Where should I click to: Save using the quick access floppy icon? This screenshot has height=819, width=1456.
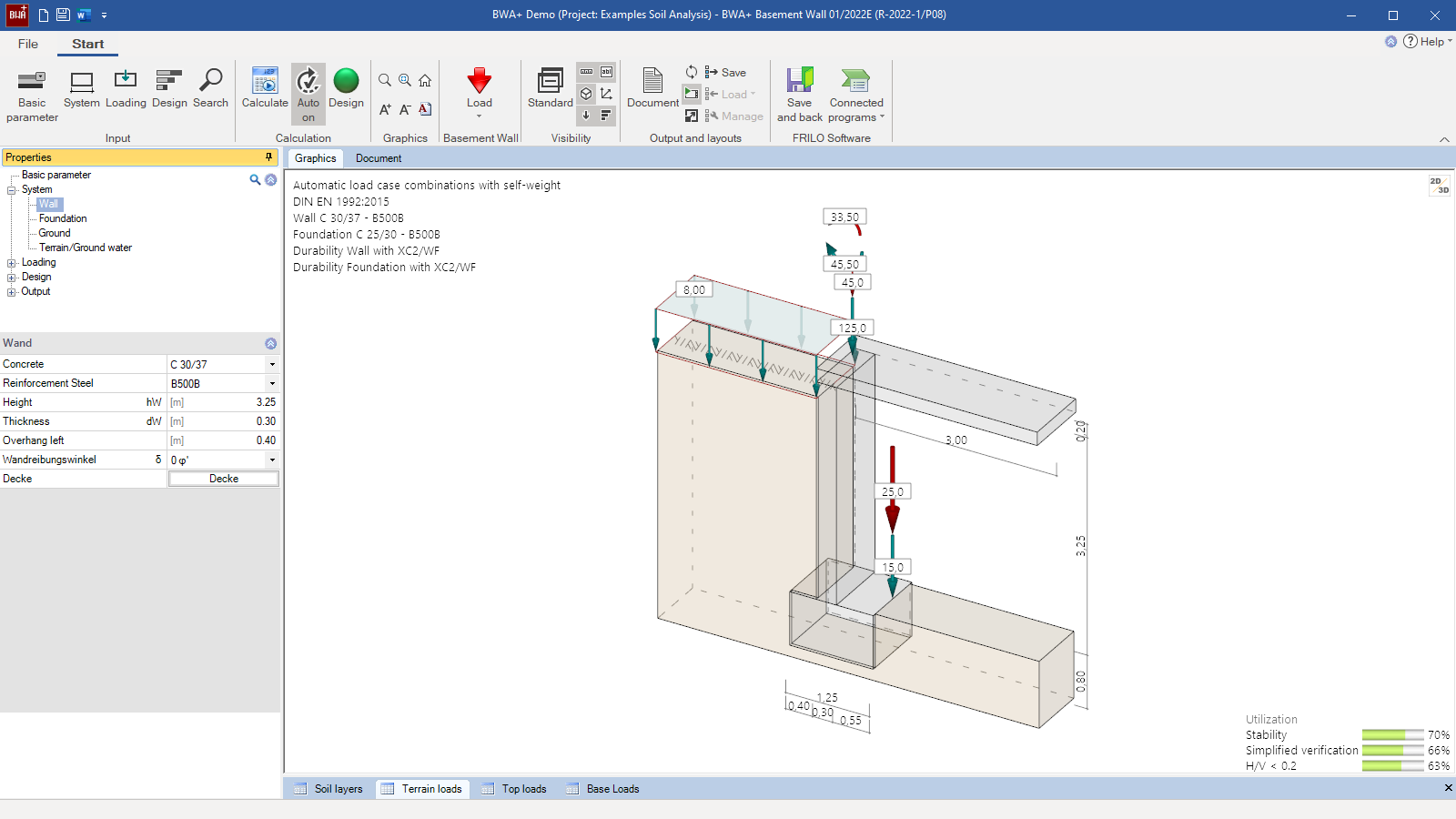click(63, 15)
